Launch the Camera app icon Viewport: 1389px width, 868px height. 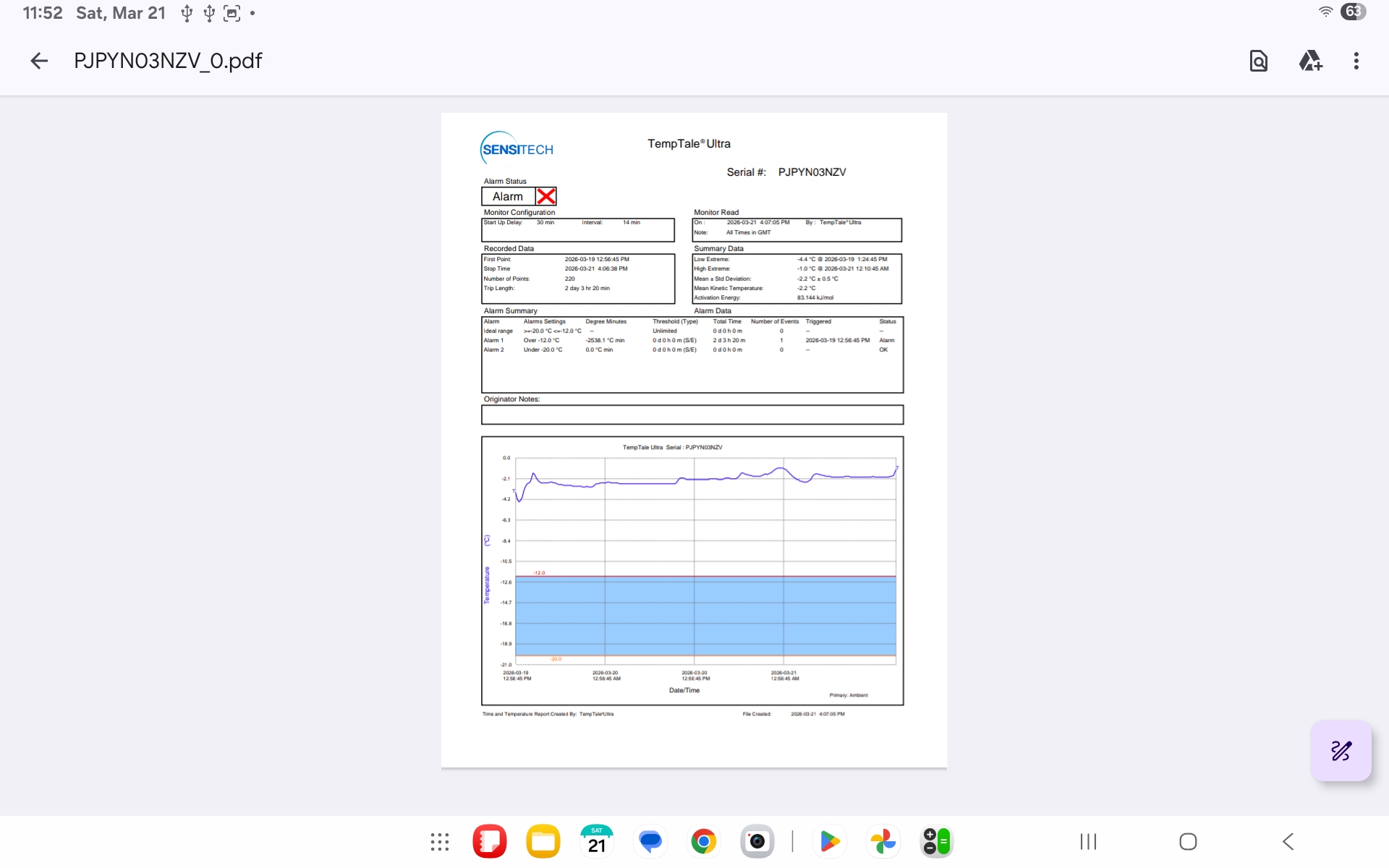coord(757,841)
